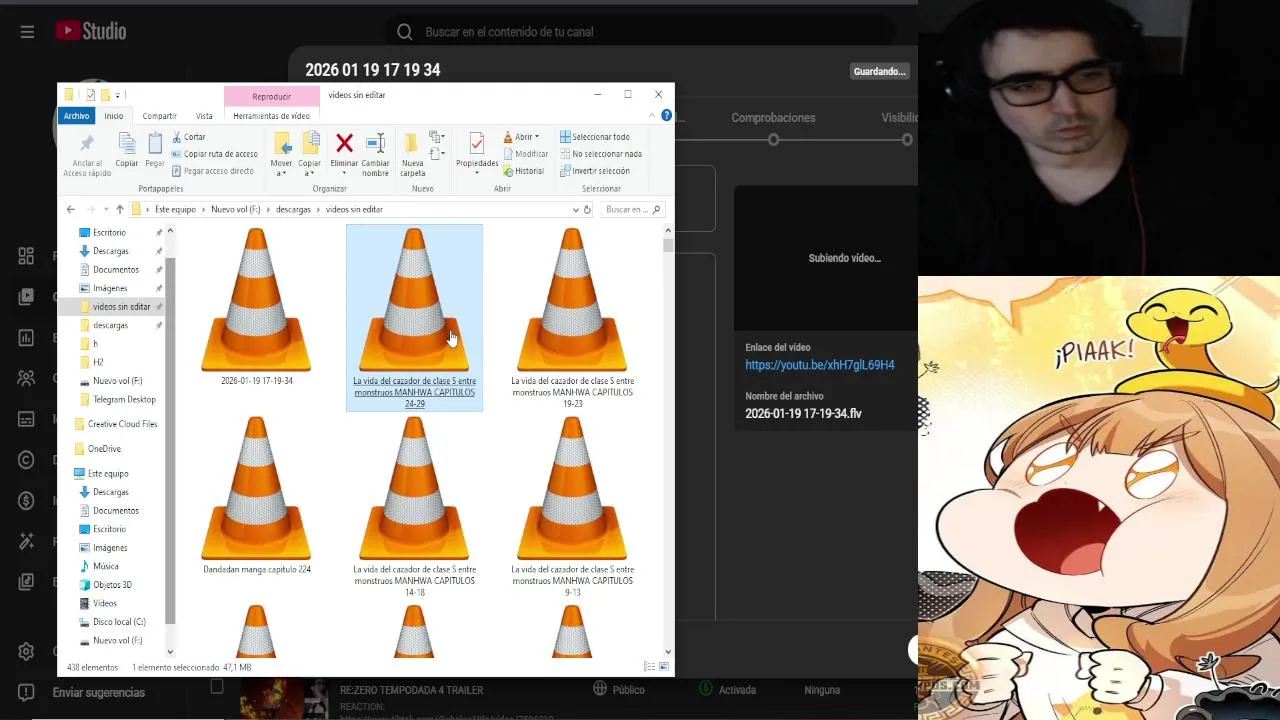Click the red Eliminar X icon

344,143
